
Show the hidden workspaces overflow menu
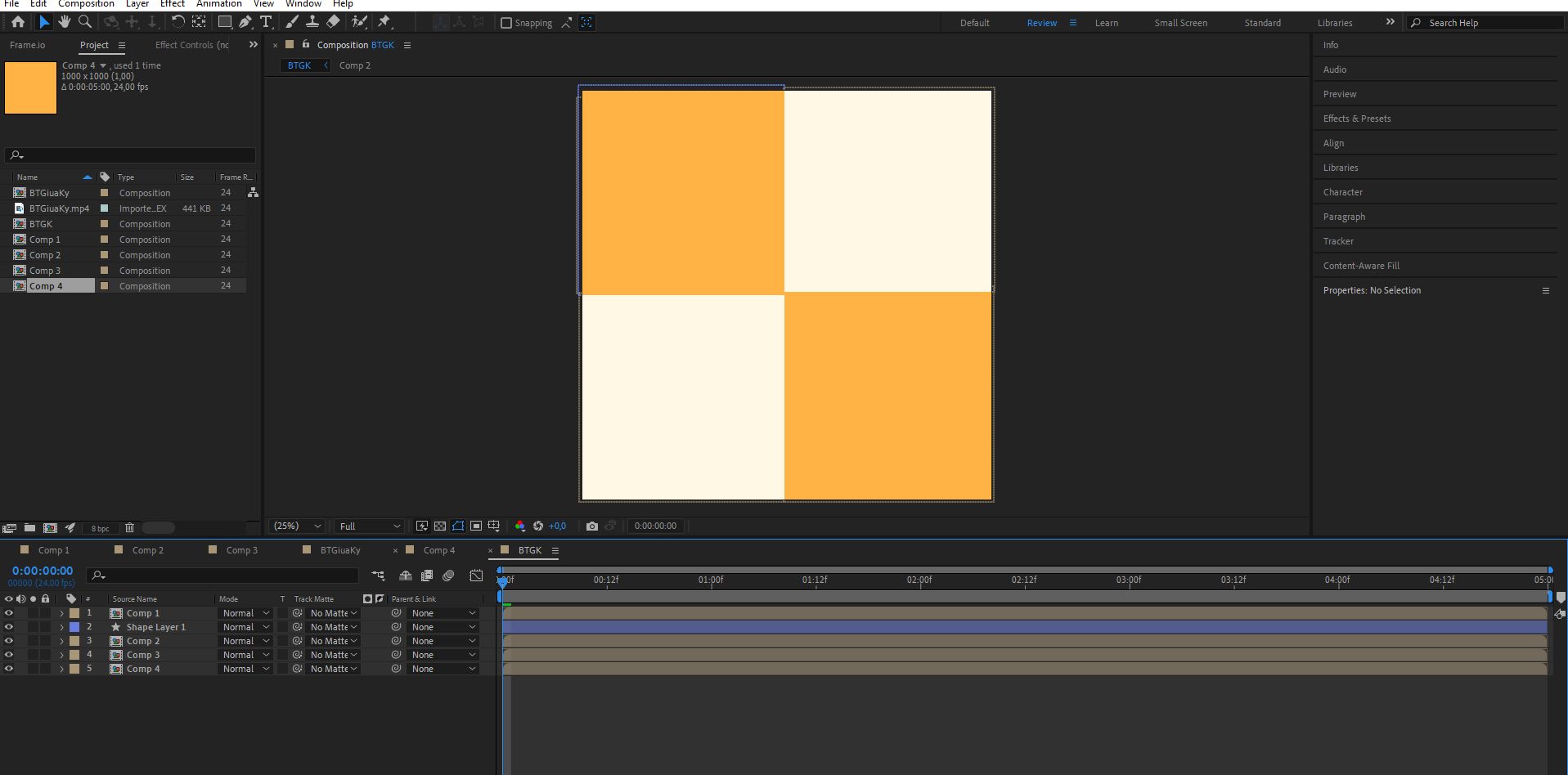pyautogui.click(x=1390, y=22)
